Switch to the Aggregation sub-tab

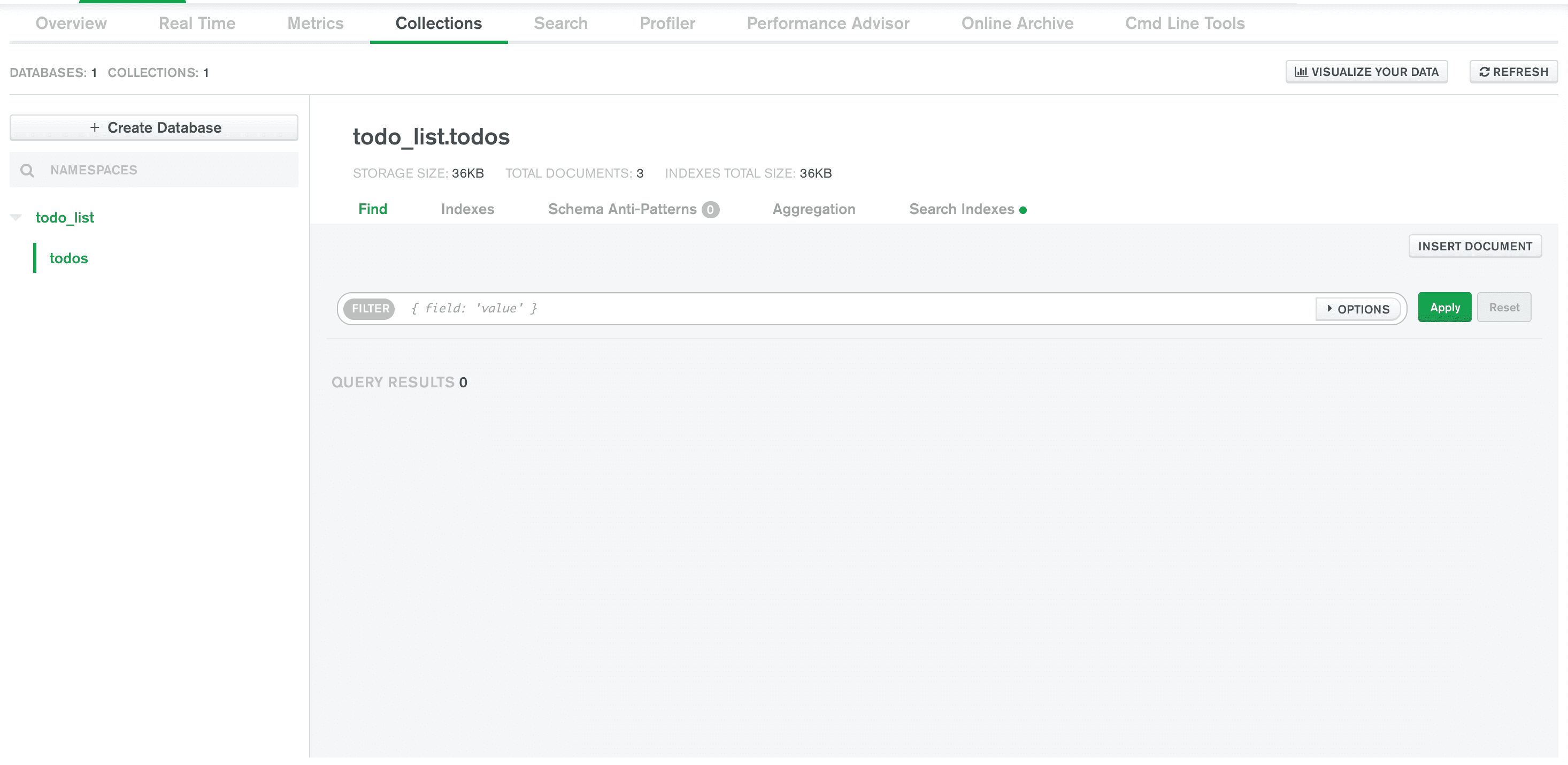tap(814, 209)
